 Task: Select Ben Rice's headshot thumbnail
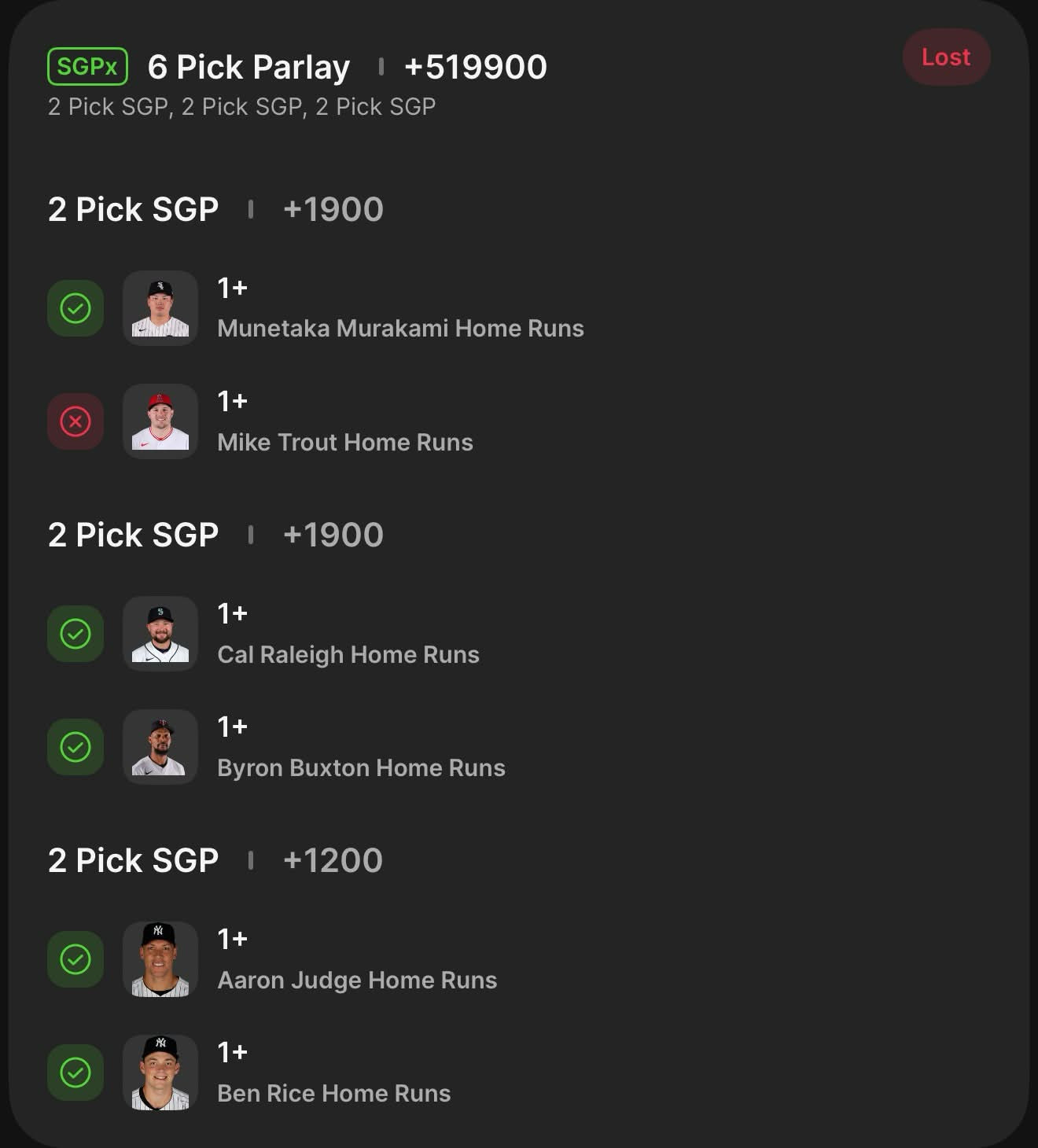[160, 1073]
